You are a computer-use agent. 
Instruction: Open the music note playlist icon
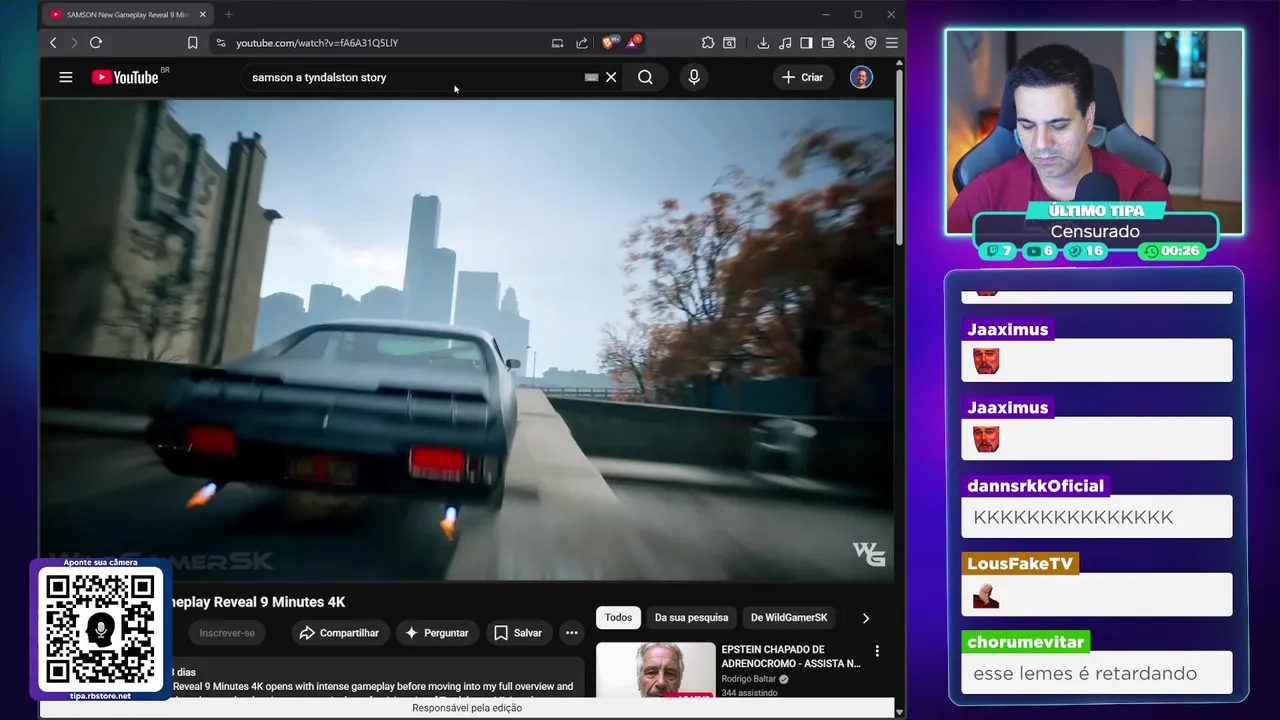(785, 43)
